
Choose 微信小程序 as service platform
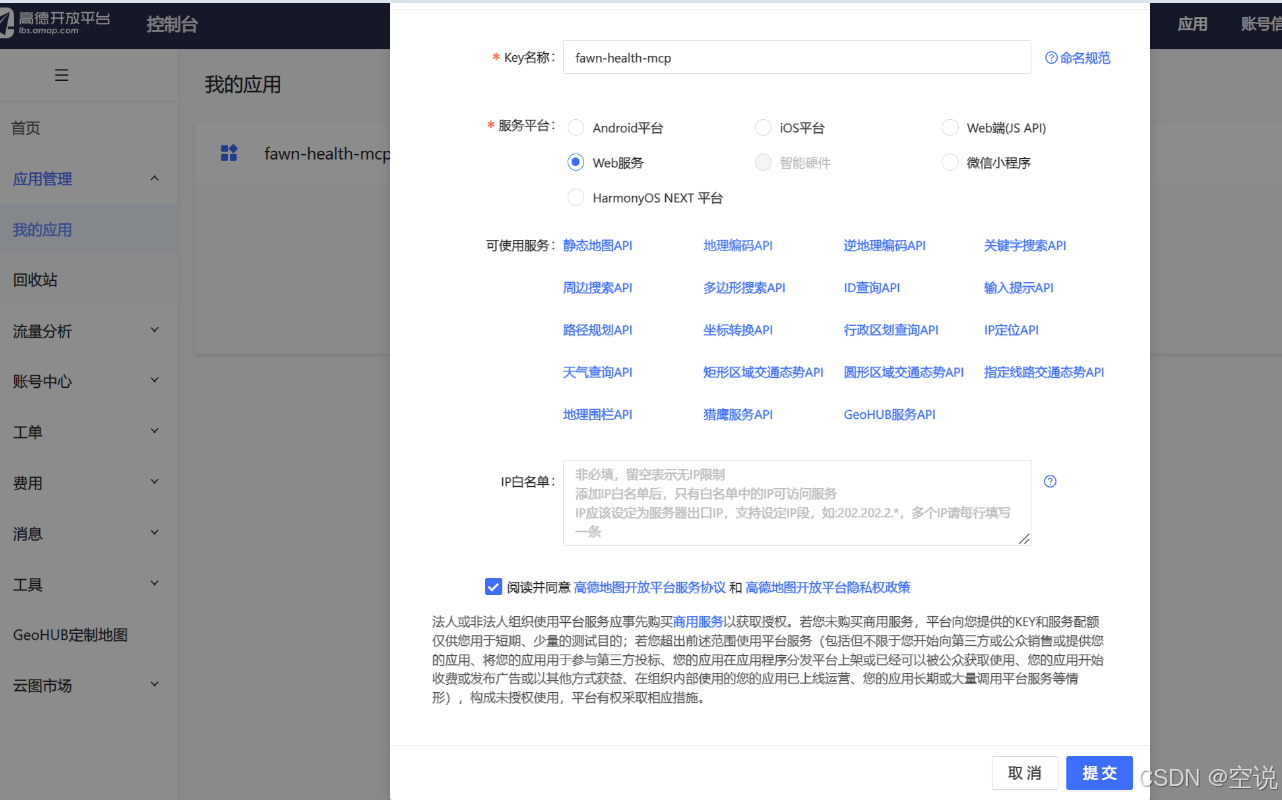coord(949,162)
